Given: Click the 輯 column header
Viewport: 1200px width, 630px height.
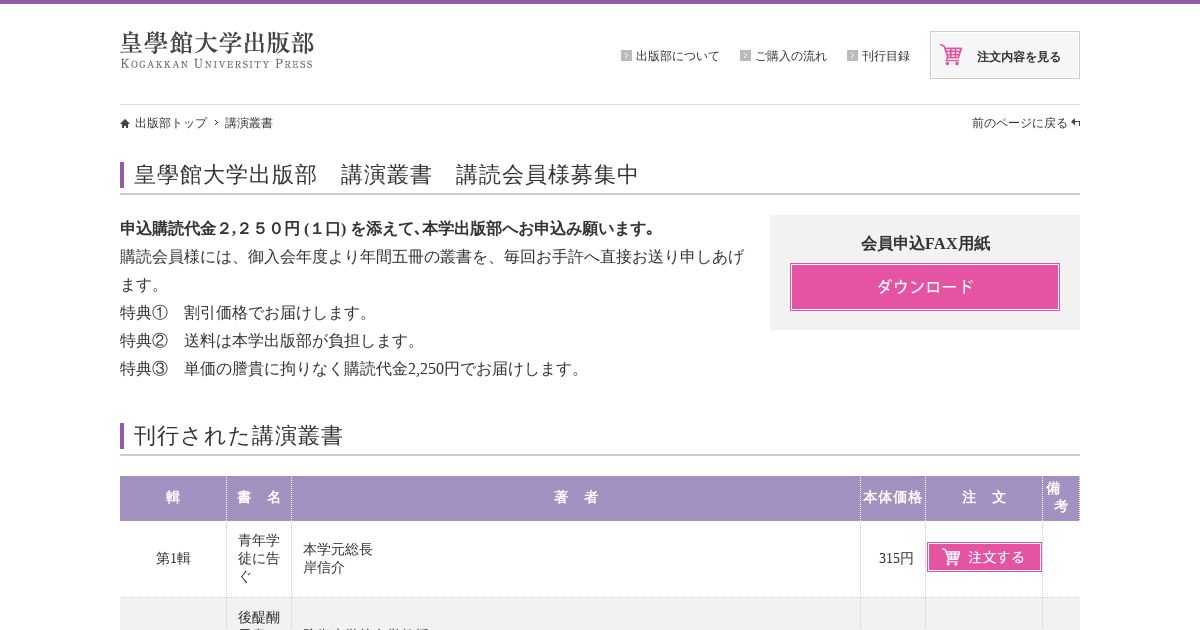Looking at the screenshot, I should pyautogui.click(x=173, y=498).
